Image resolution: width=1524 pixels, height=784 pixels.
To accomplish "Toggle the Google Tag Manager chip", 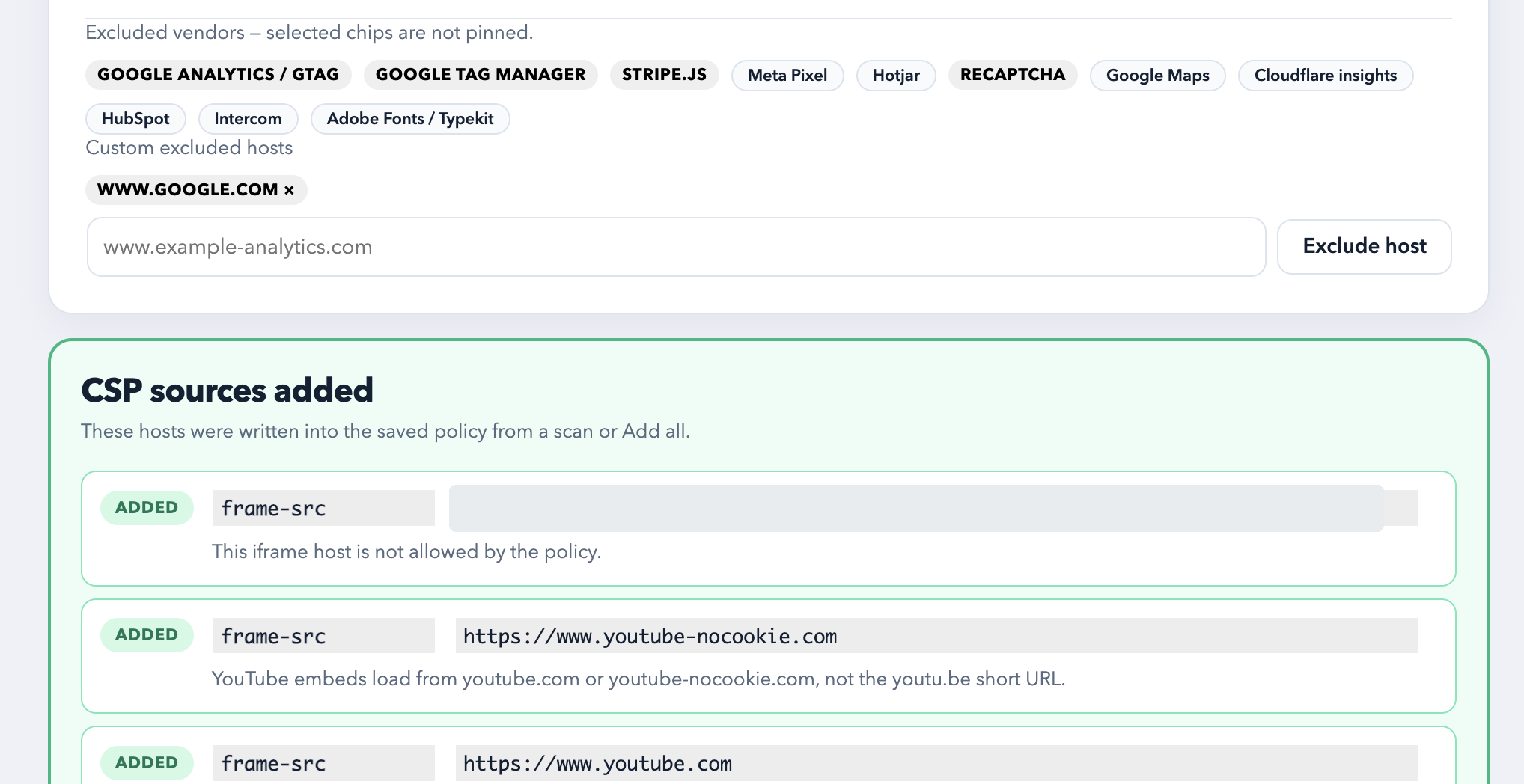I will click(481, 75).
